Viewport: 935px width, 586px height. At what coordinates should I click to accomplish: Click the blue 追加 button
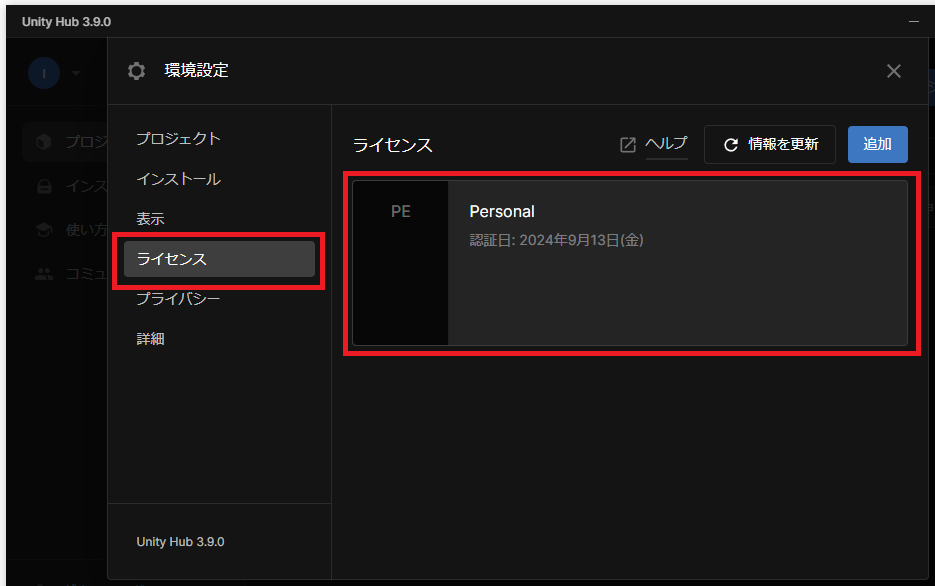(x=878, y=144)
